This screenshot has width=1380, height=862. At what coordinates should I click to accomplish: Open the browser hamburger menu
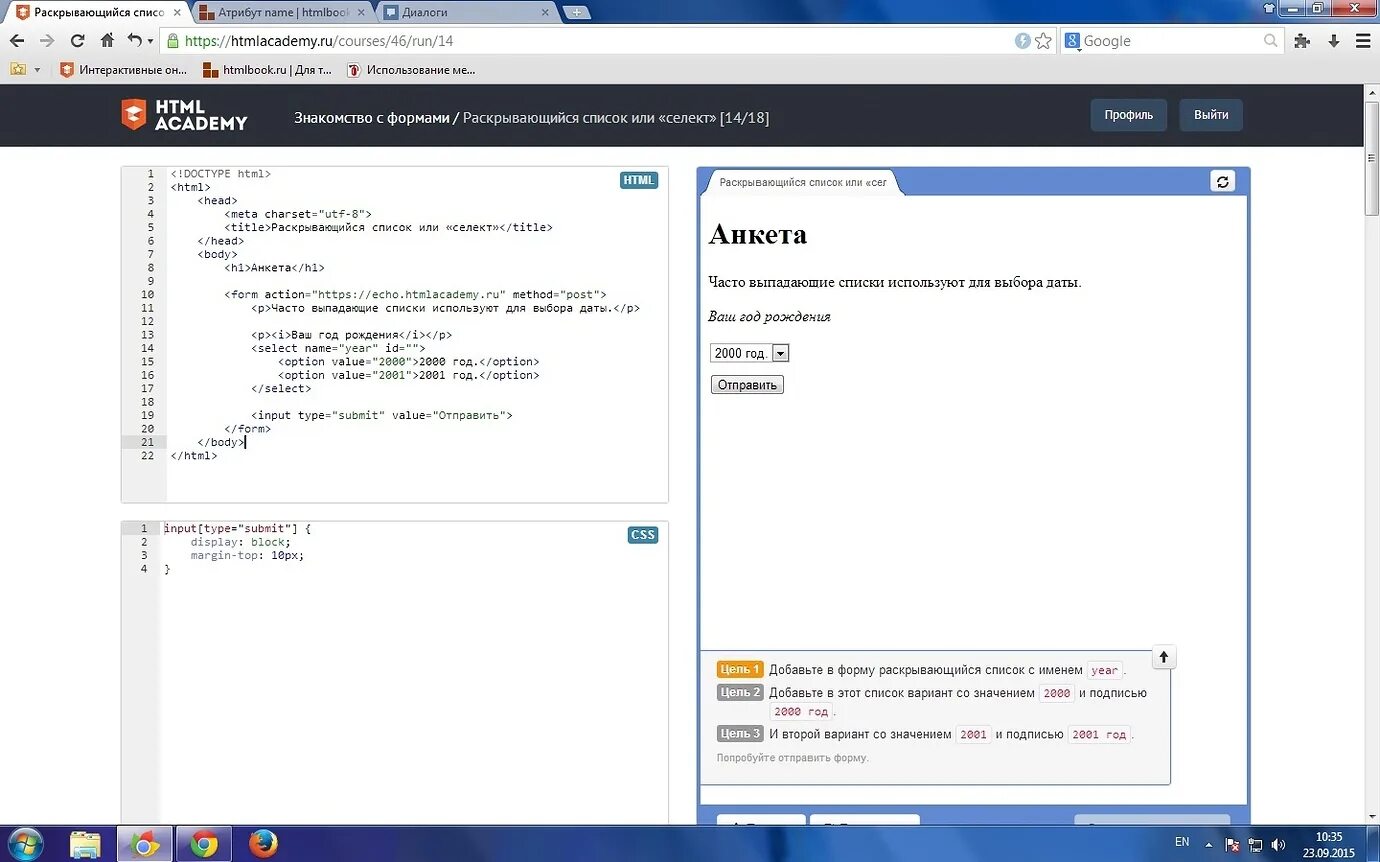click(x=1362, y=41)
